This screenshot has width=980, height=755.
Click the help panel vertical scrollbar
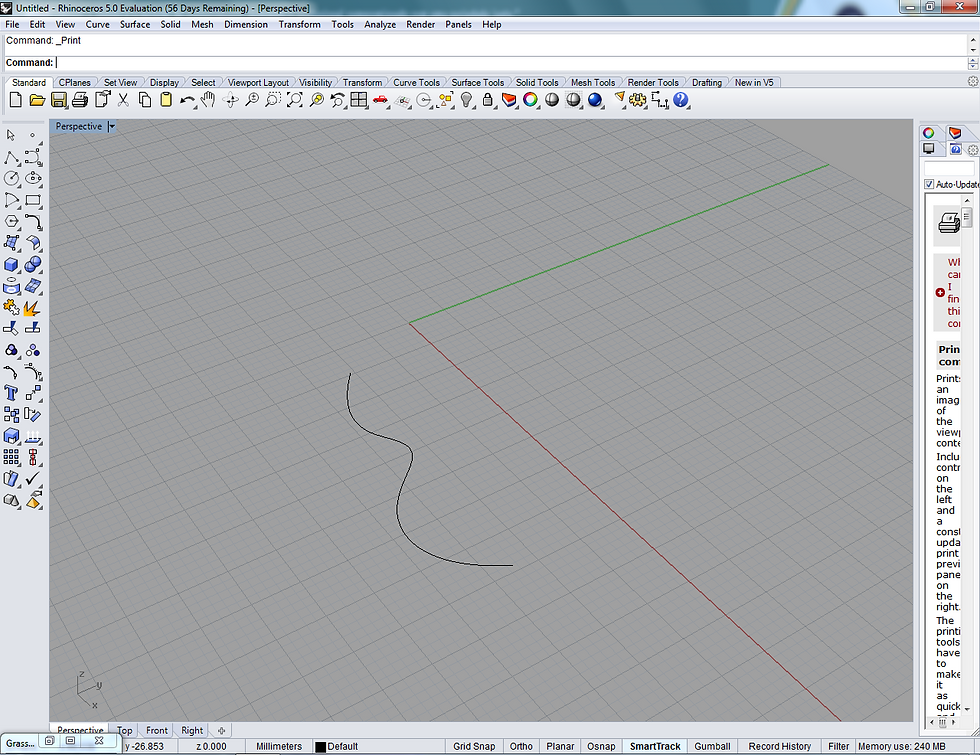point(967,453)
